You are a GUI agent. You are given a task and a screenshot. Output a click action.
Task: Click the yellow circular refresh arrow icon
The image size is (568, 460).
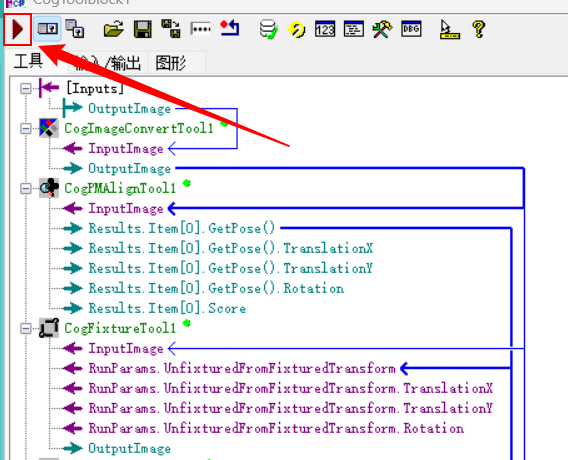pyautogui.click(x=296, y=29)
